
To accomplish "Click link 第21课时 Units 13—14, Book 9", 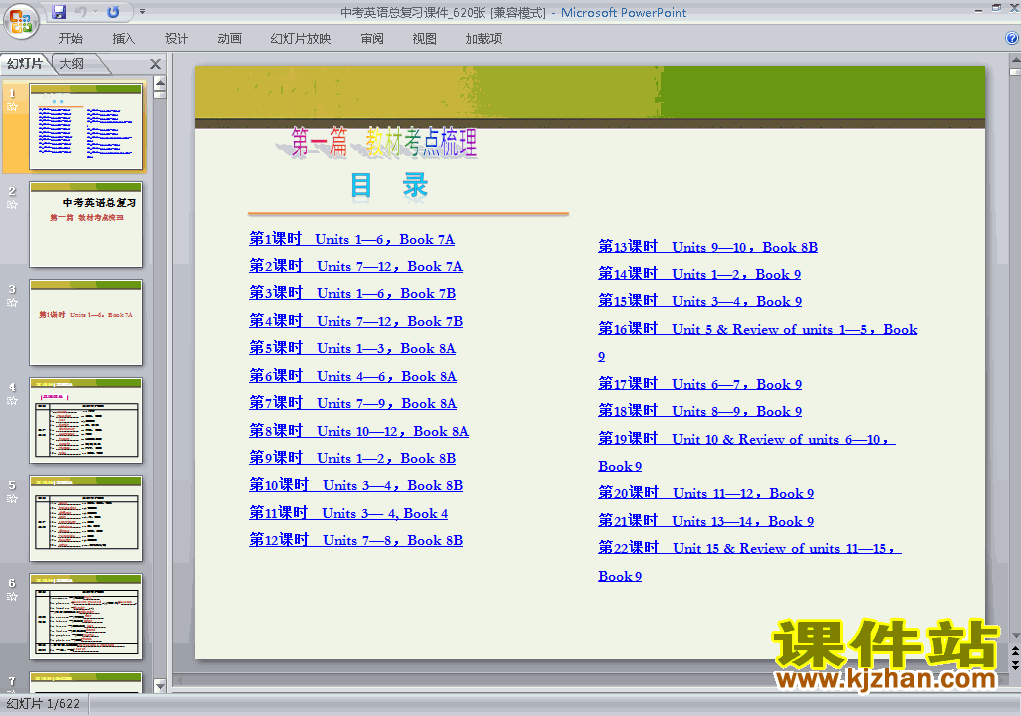I will 706,521.
